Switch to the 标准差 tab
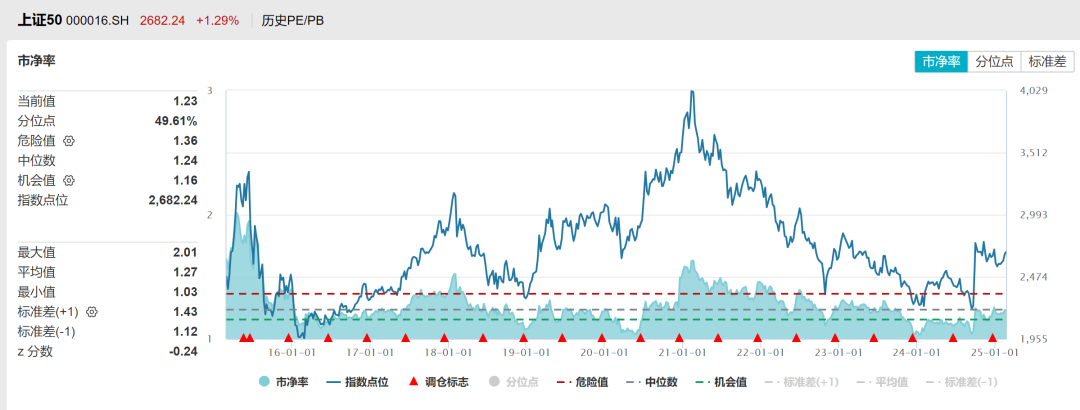 [x=1047, y=62]
